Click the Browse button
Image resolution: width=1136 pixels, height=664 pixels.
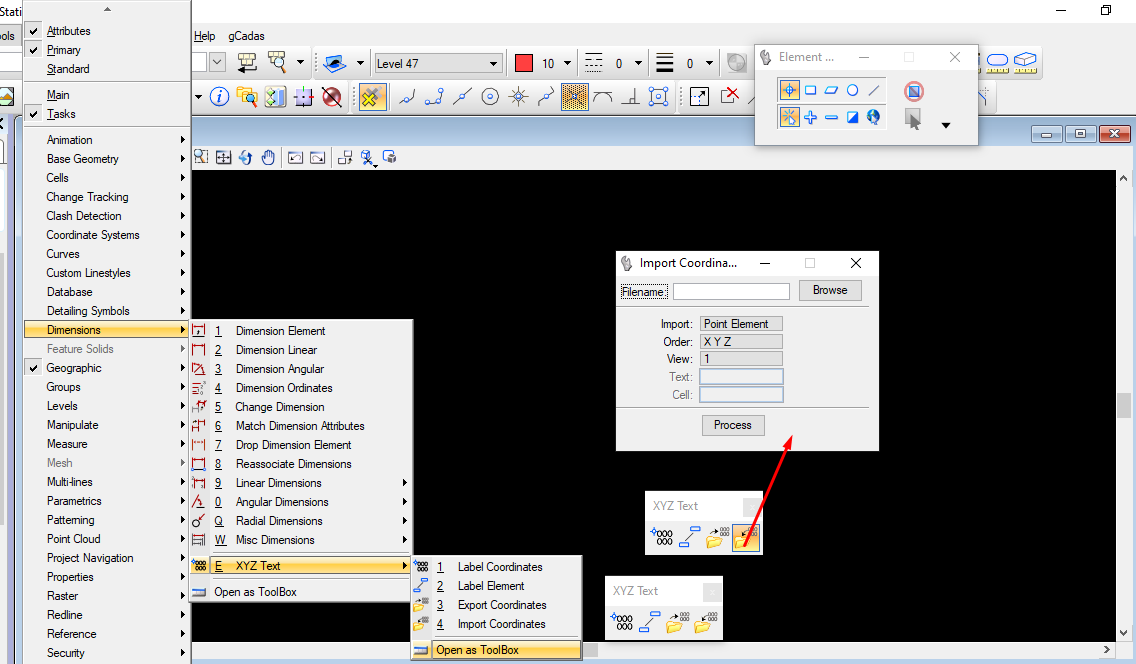pos(829,290)
